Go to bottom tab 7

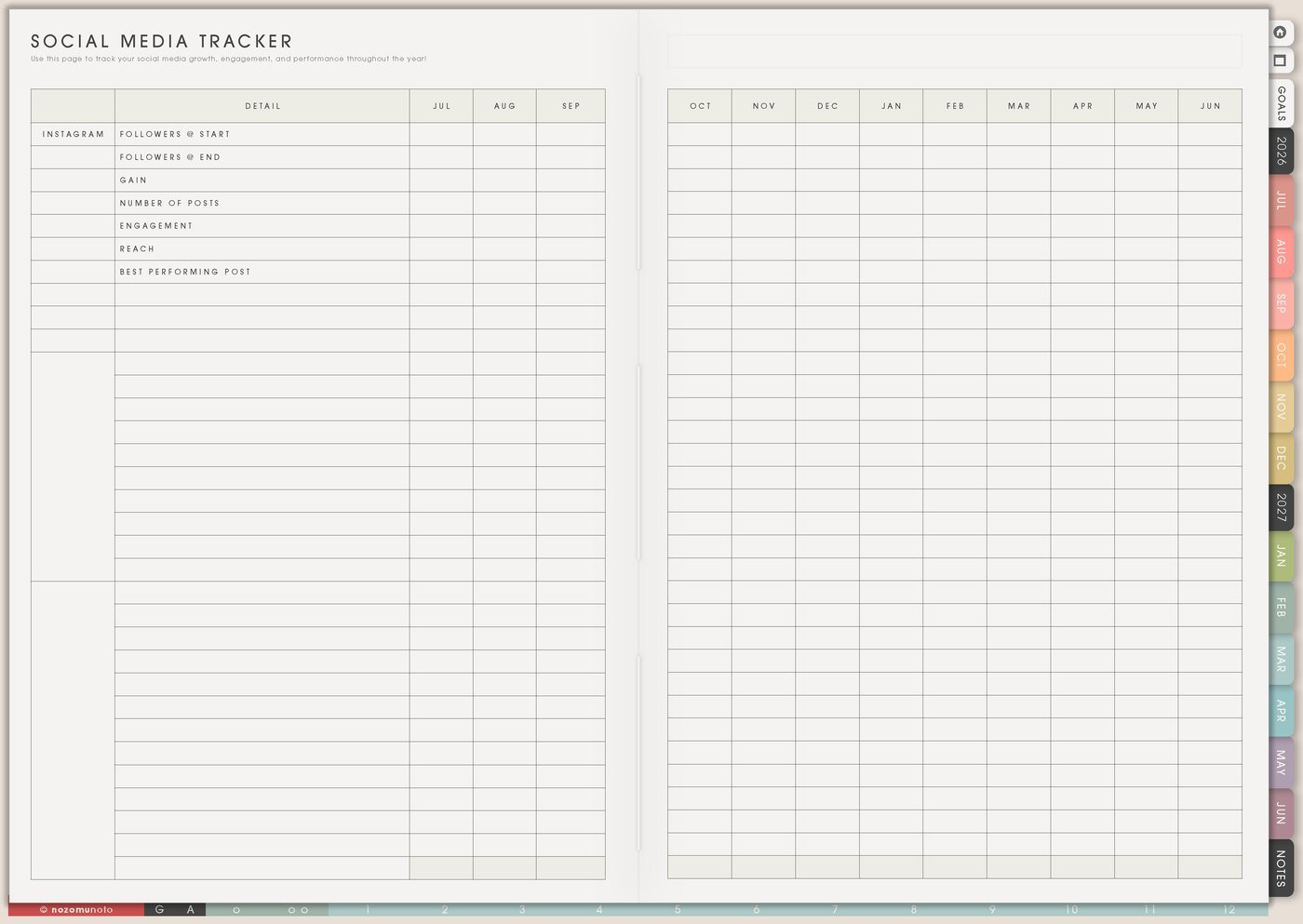tap(835, 909)
